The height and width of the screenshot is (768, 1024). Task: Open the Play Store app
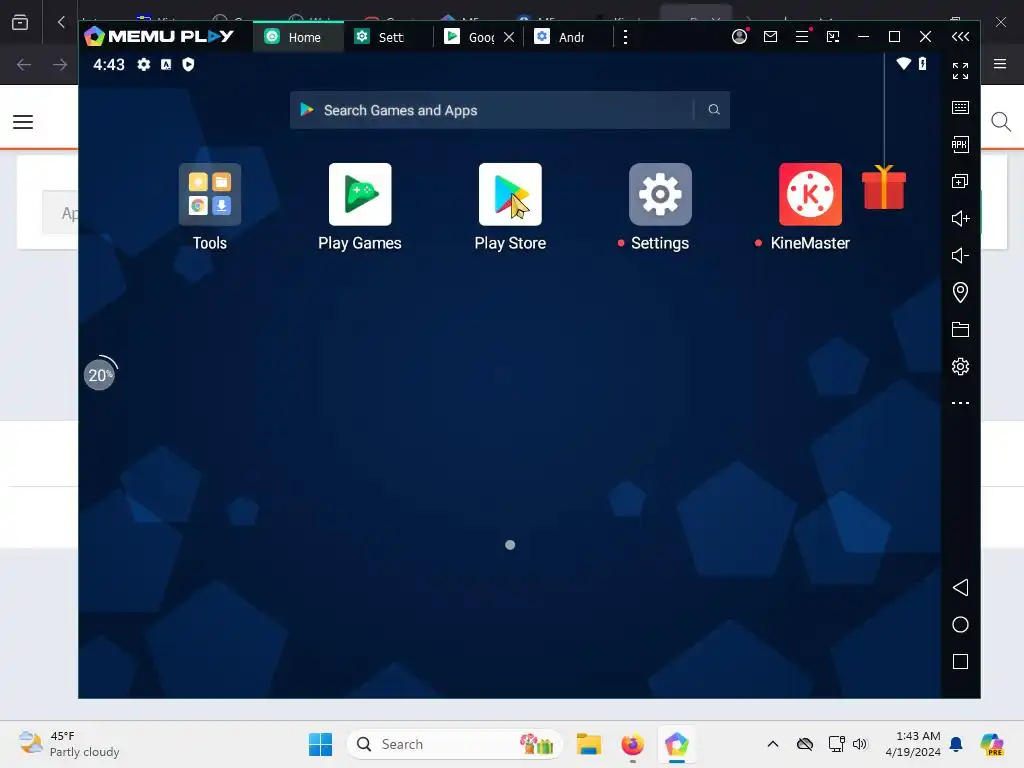510,194
